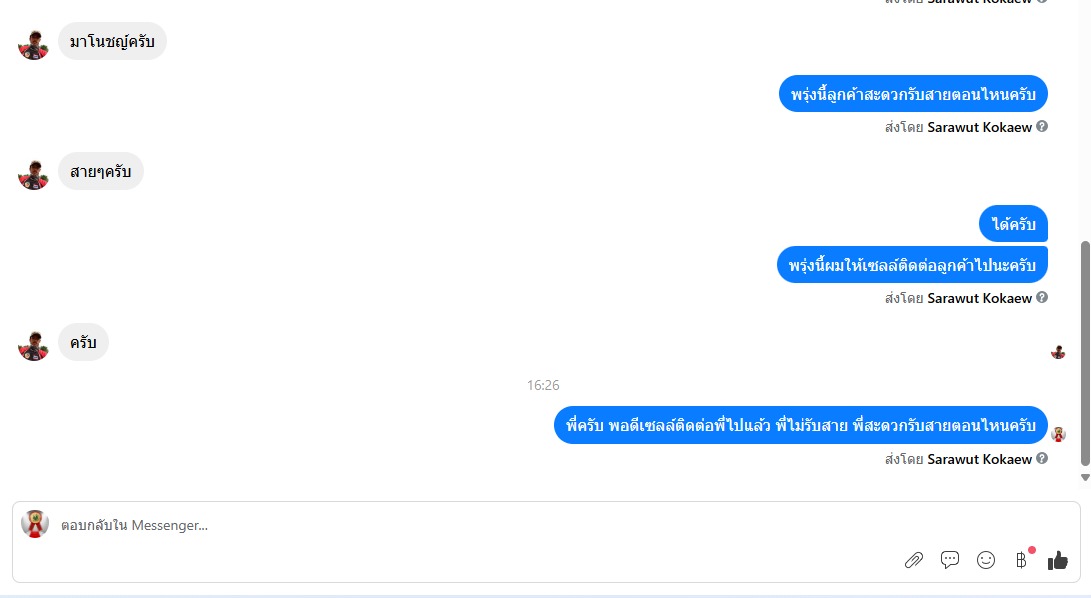The image size is (1091, 598).
Task: Open the emoji picker smiley icon
Action: [986, 560]
